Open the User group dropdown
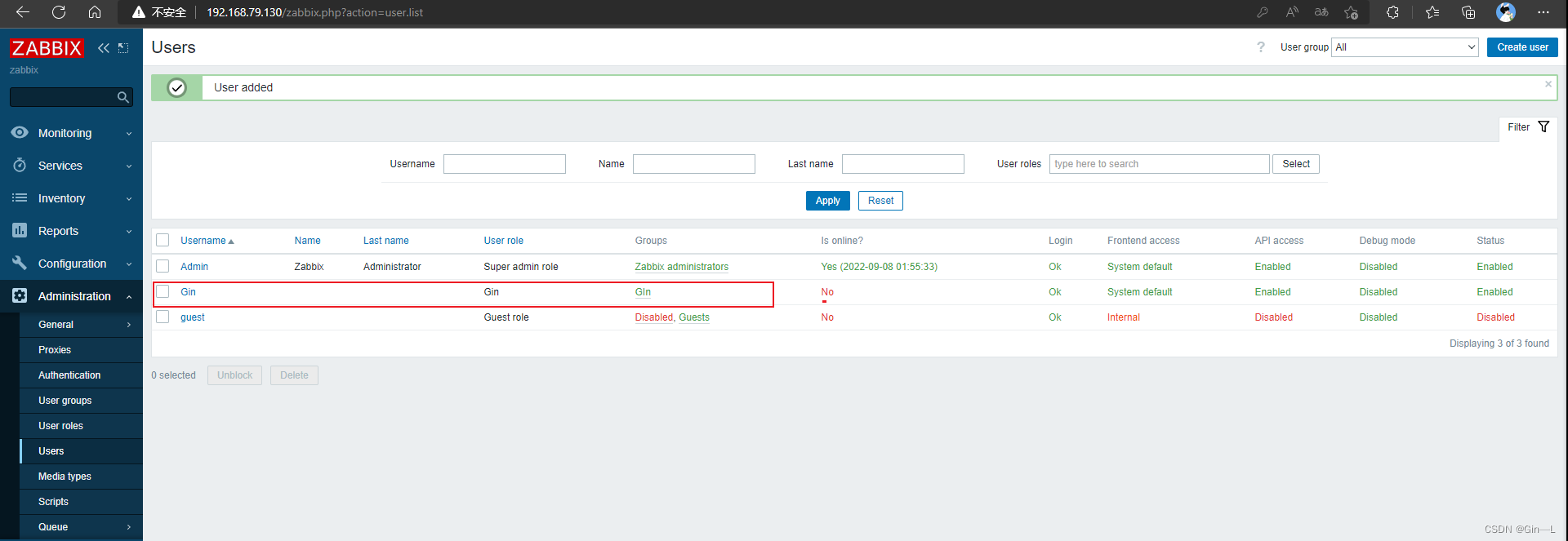Viewport: 1568px width, 541px height. (1405, 47)
